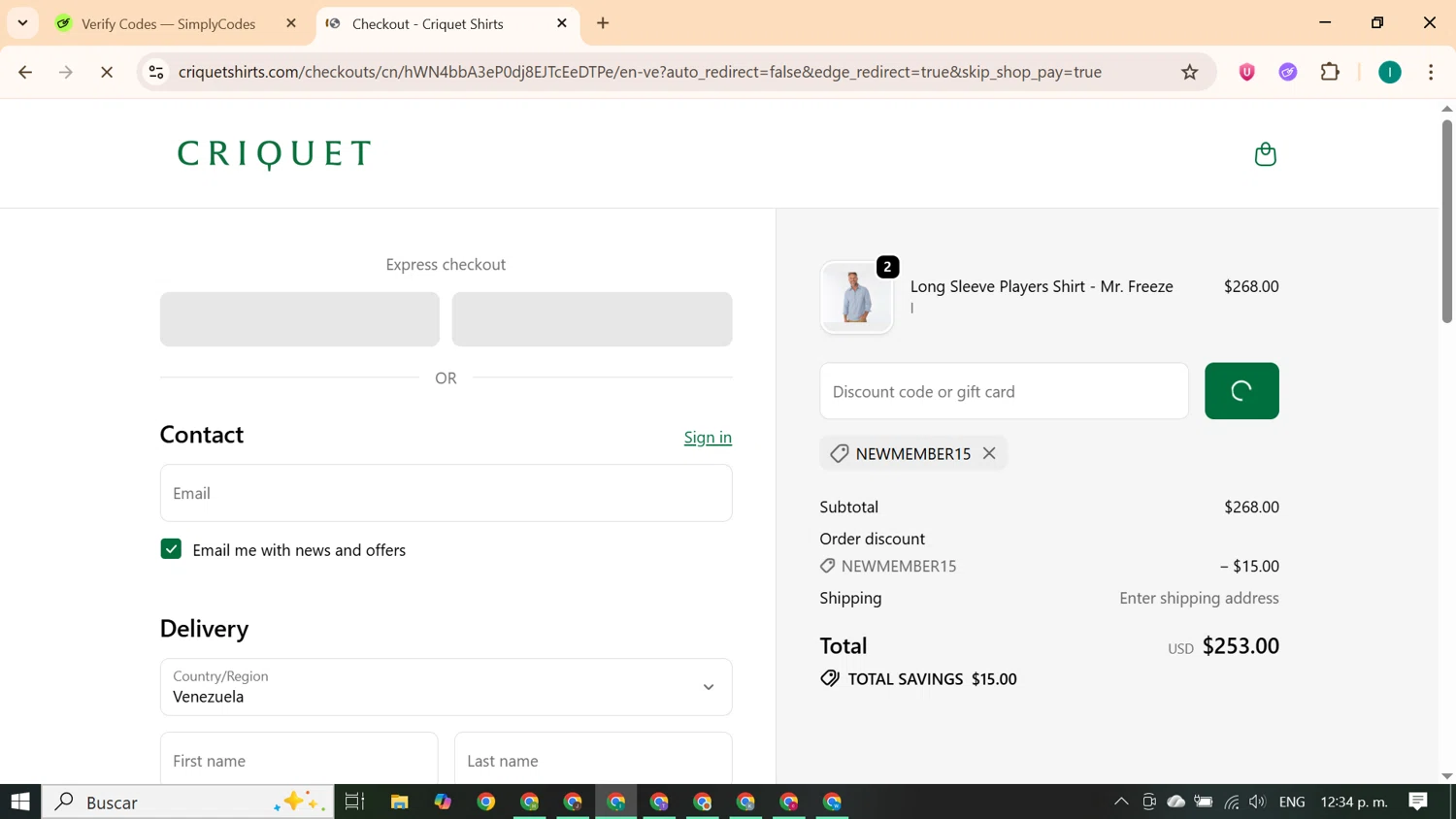
Task: View site information icon in address bar
Action: point(156,72)
